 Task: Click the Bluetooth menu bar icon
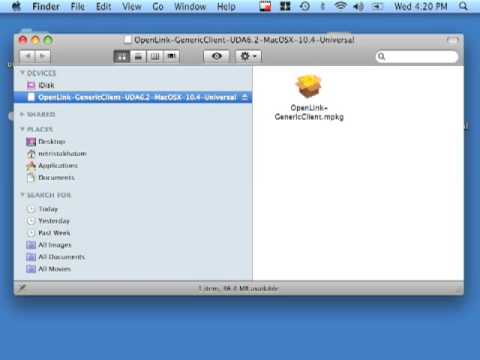pyautogui.click(x=322, y=6)
